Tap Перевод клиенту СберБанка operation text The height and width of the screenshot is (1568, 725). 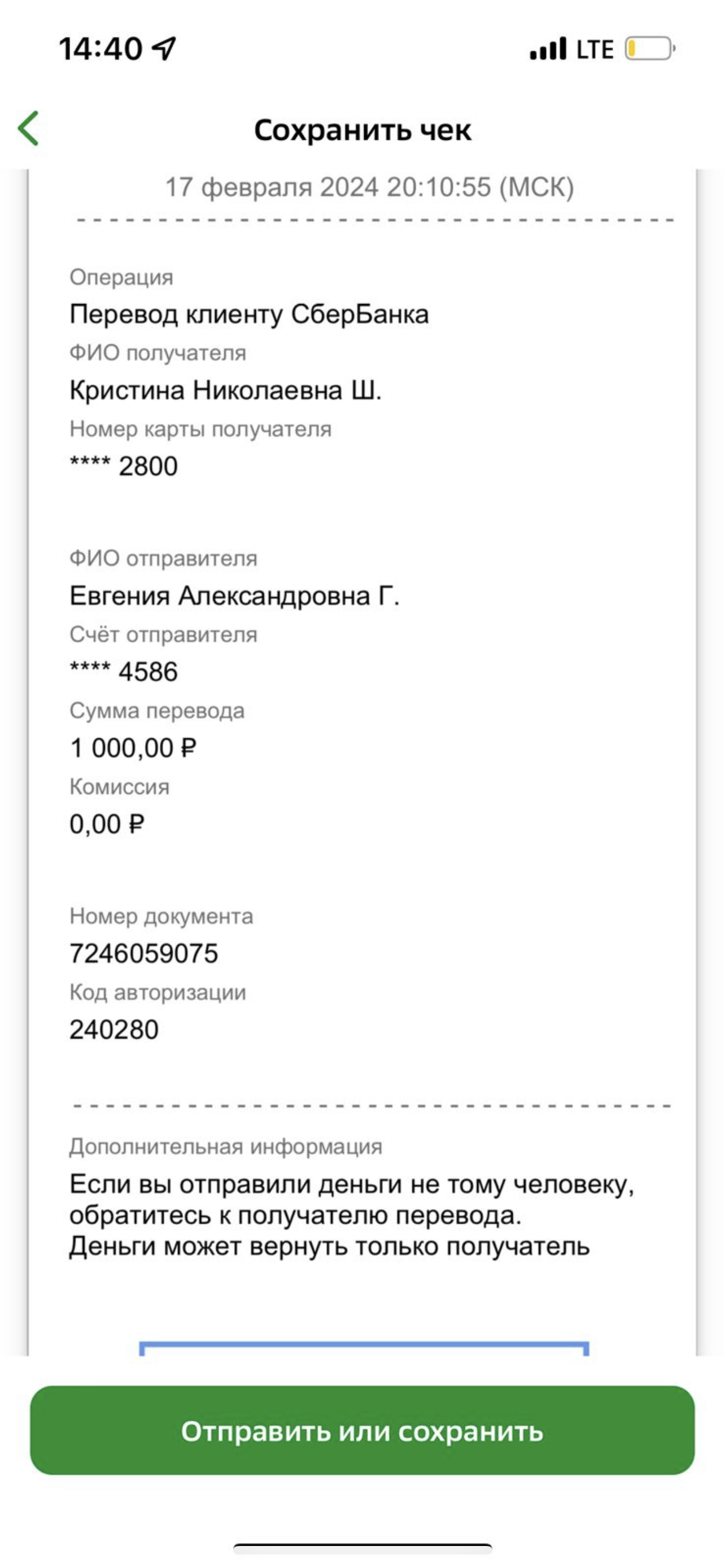click(249, 314)
